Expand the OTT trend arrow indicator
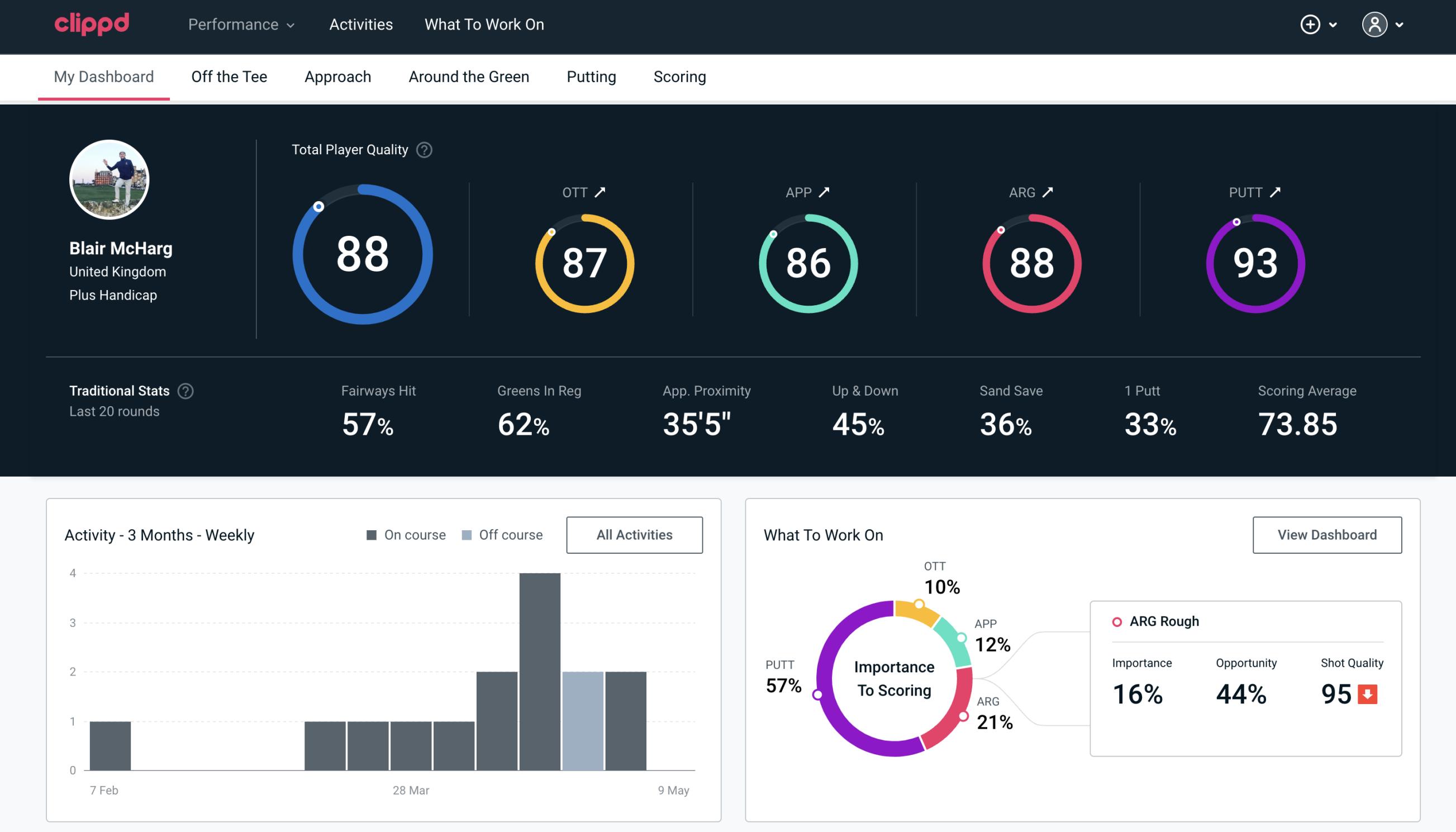1456x832 pixels. click(599, 192)
